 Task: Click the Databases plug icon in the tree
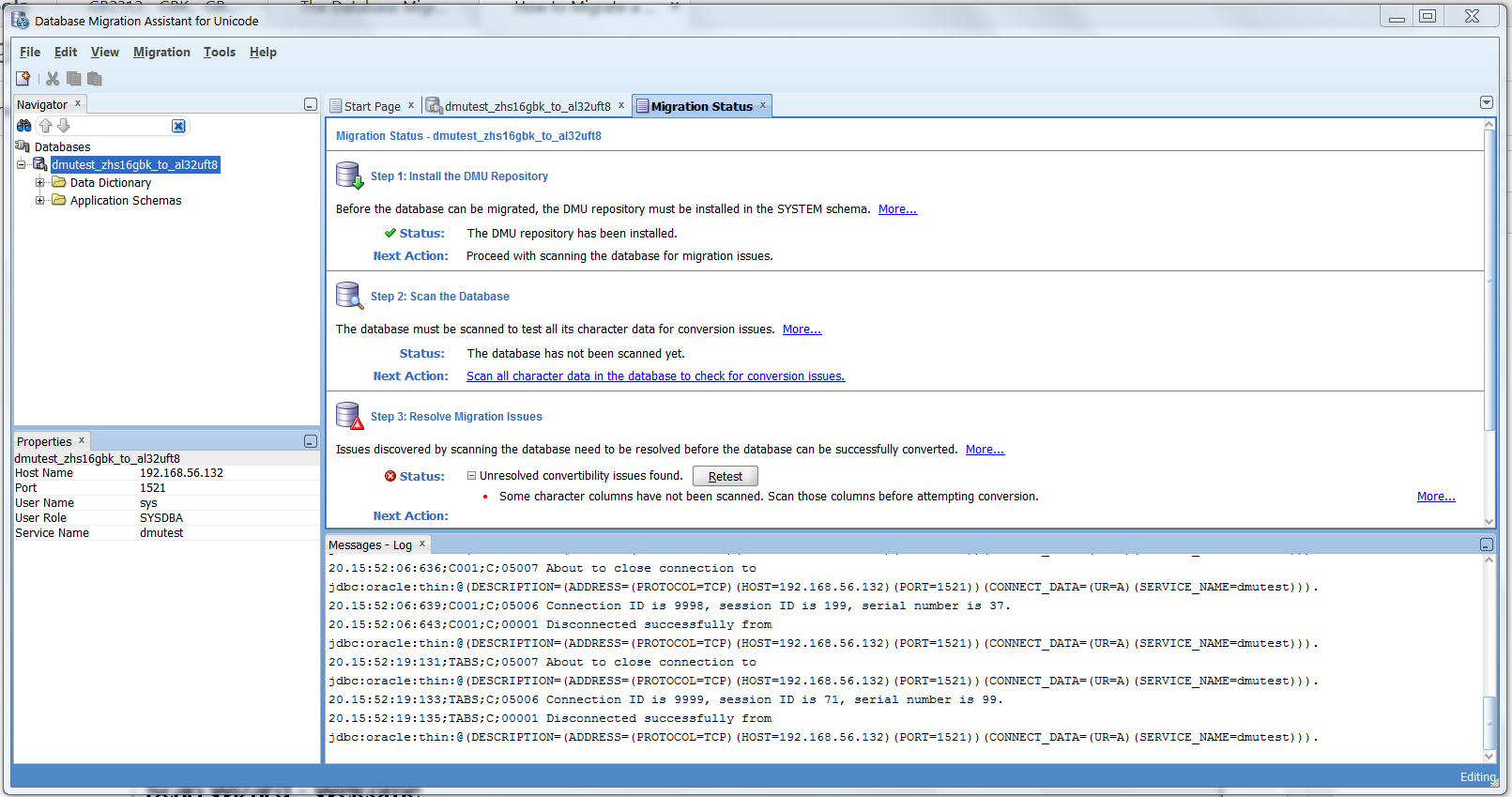click(23, 146)
